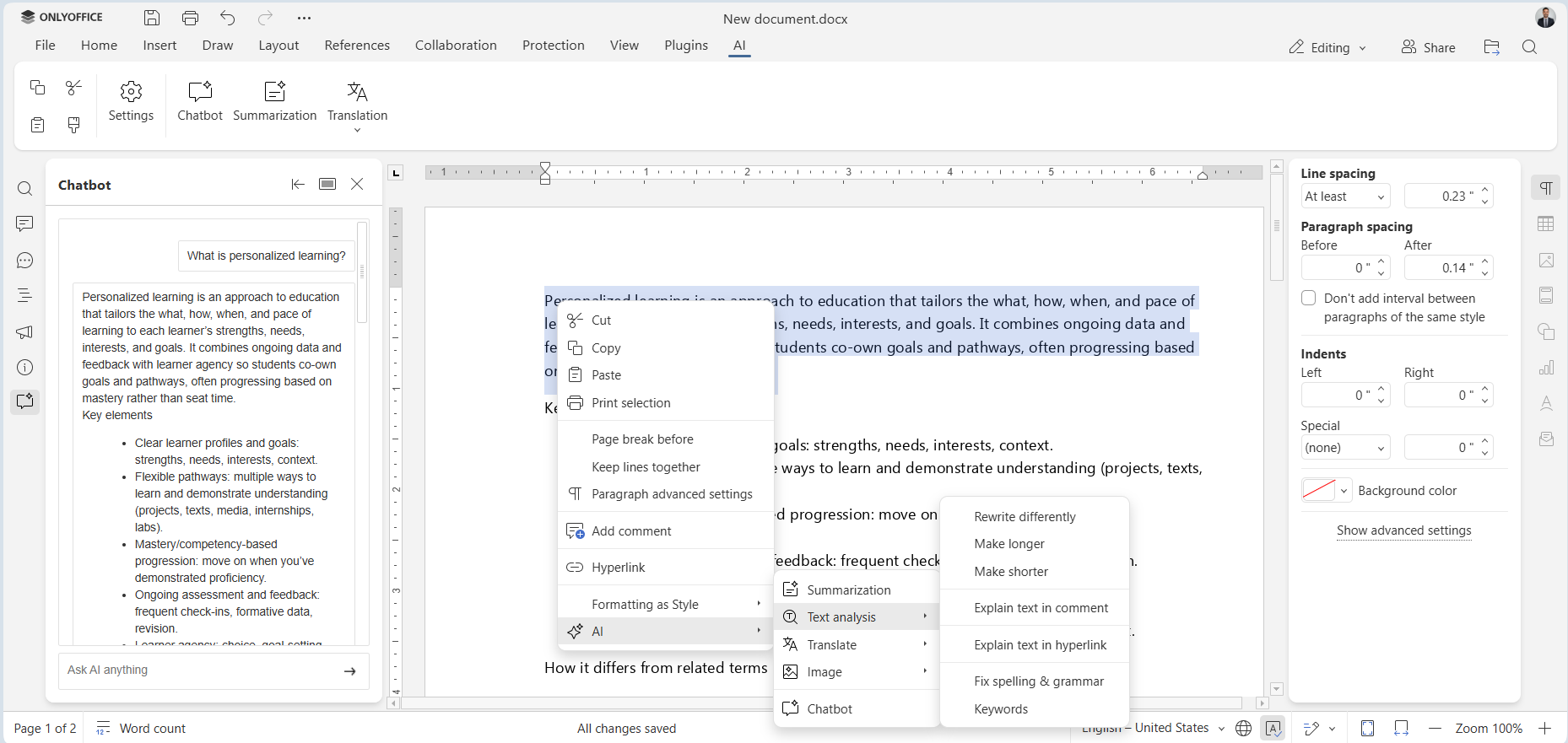
Task: Open the Headings navigation panel
Action: 25,295
